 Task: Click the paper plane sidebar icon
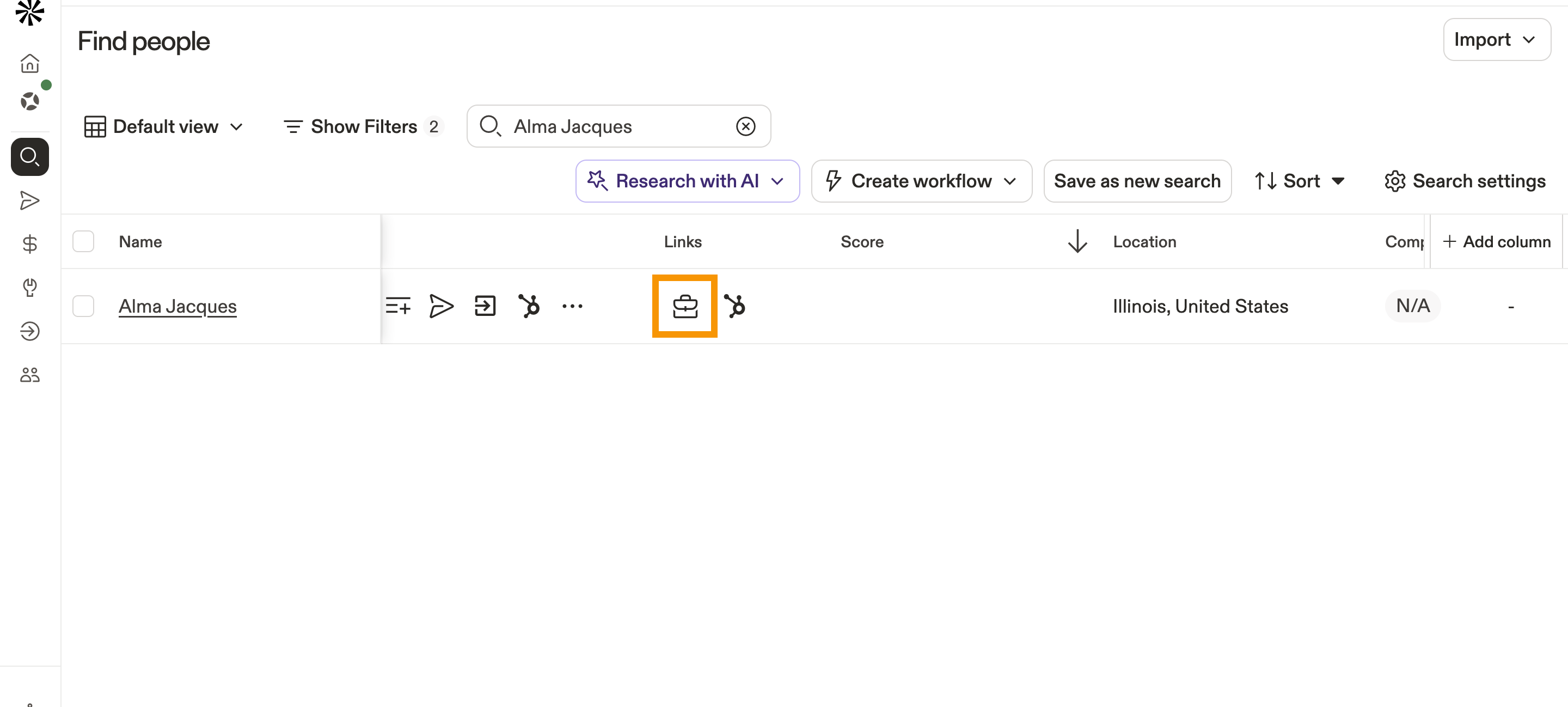tap(30, 200)
